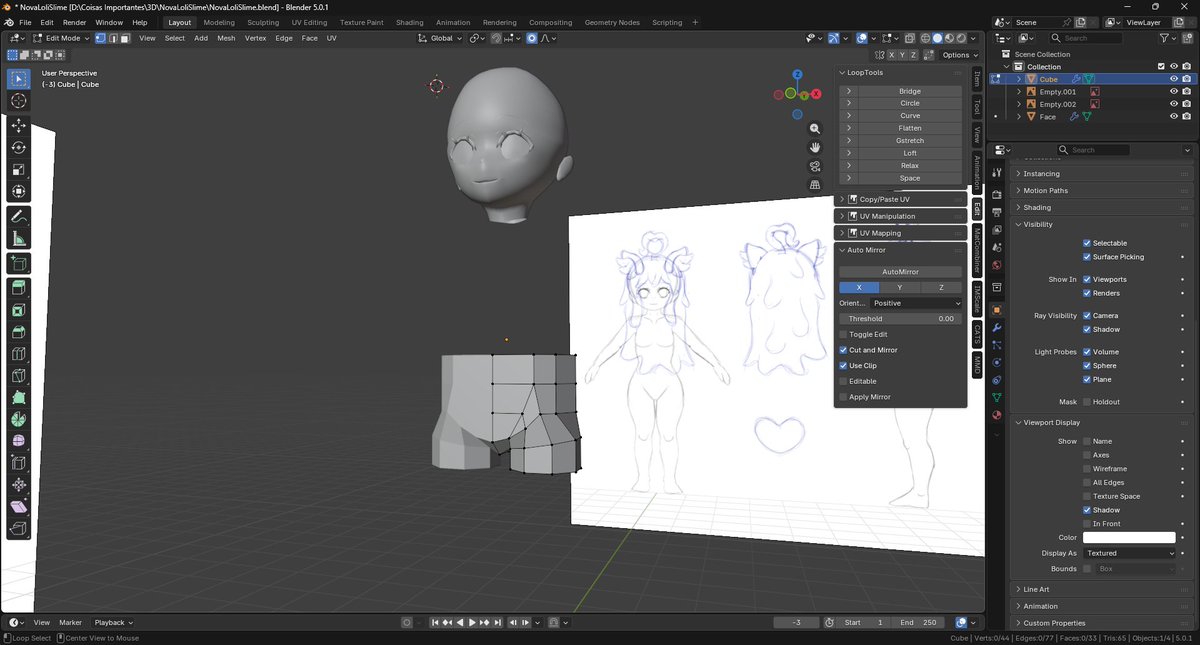Select the Rotate tool in left toolbar

(19, 147)
